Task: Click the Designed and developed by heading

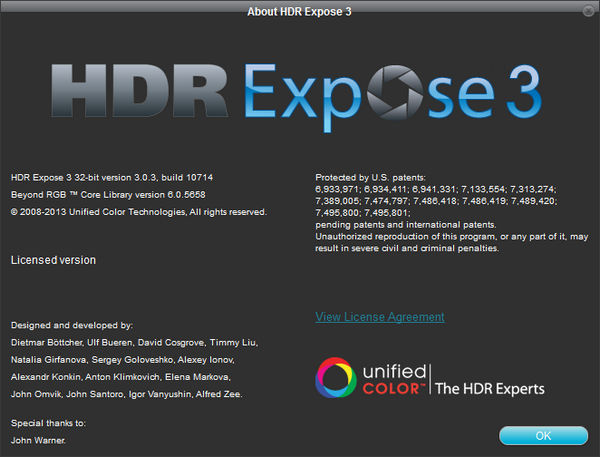Action: coord(71,326)
